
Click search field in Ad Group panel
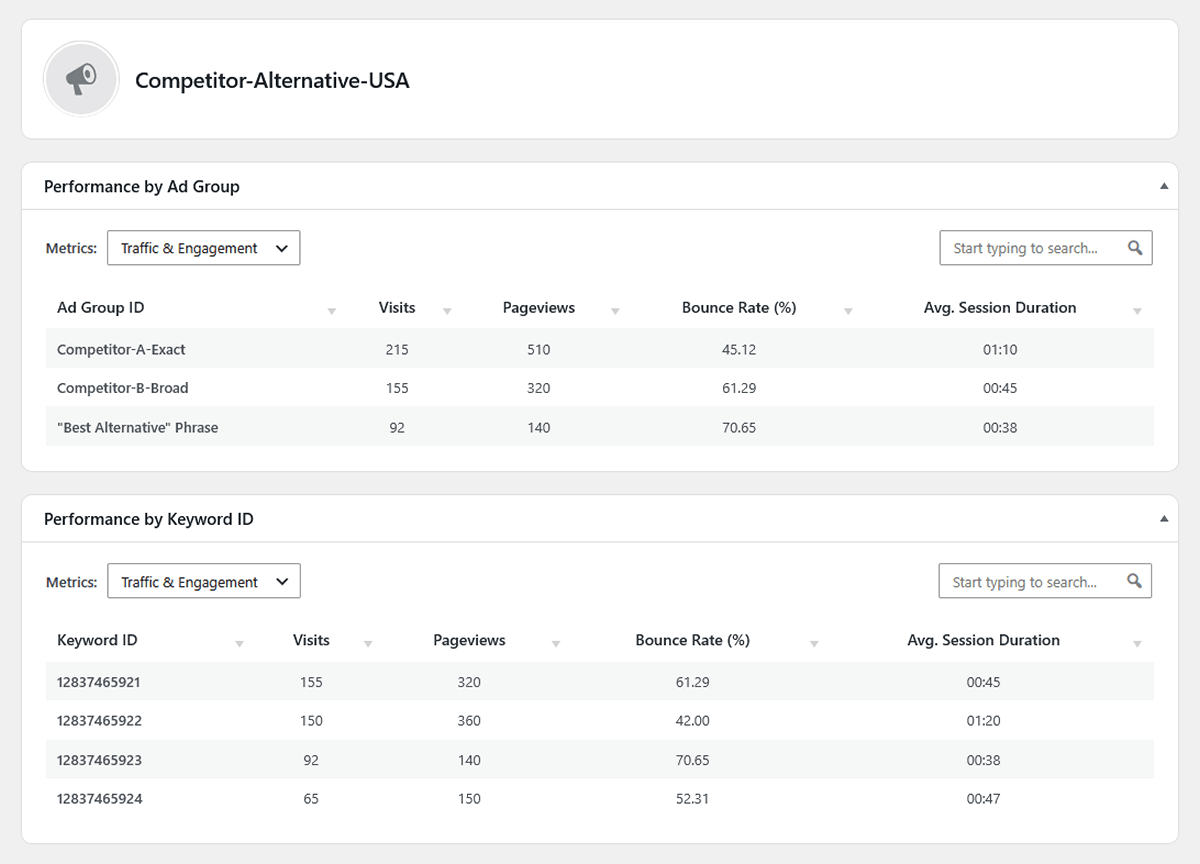point(1046,248)
